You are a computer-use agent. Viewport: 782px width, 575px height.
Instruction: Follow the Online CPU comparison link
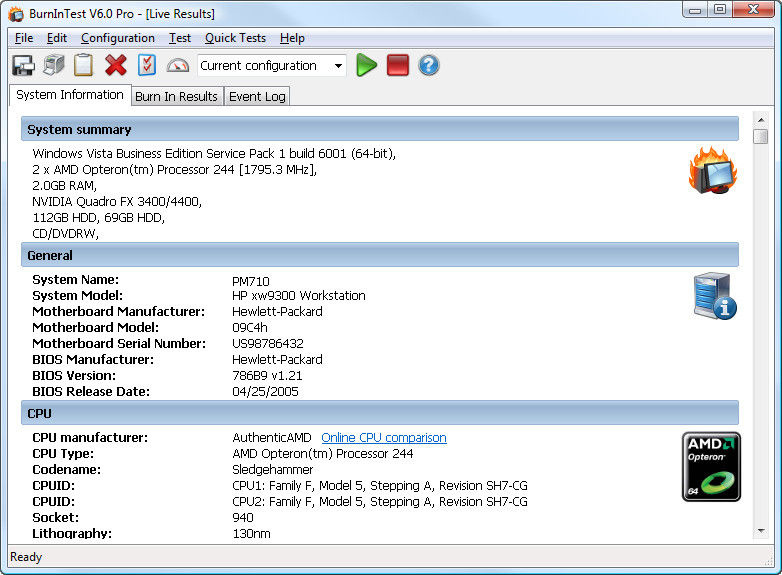(383, 438)
